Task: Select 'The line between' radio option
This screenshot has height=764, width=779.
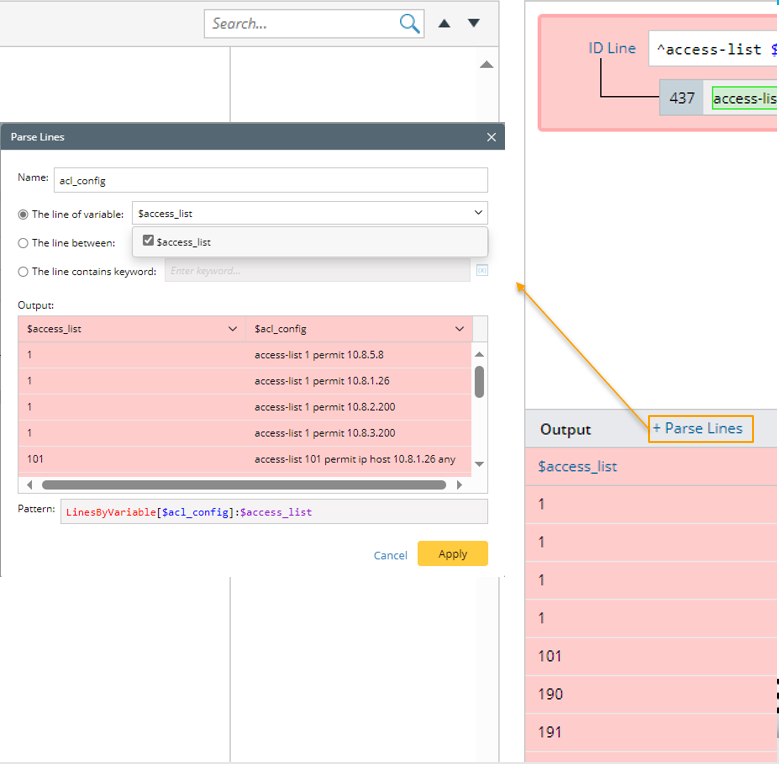Action: [x=23, y=243]
